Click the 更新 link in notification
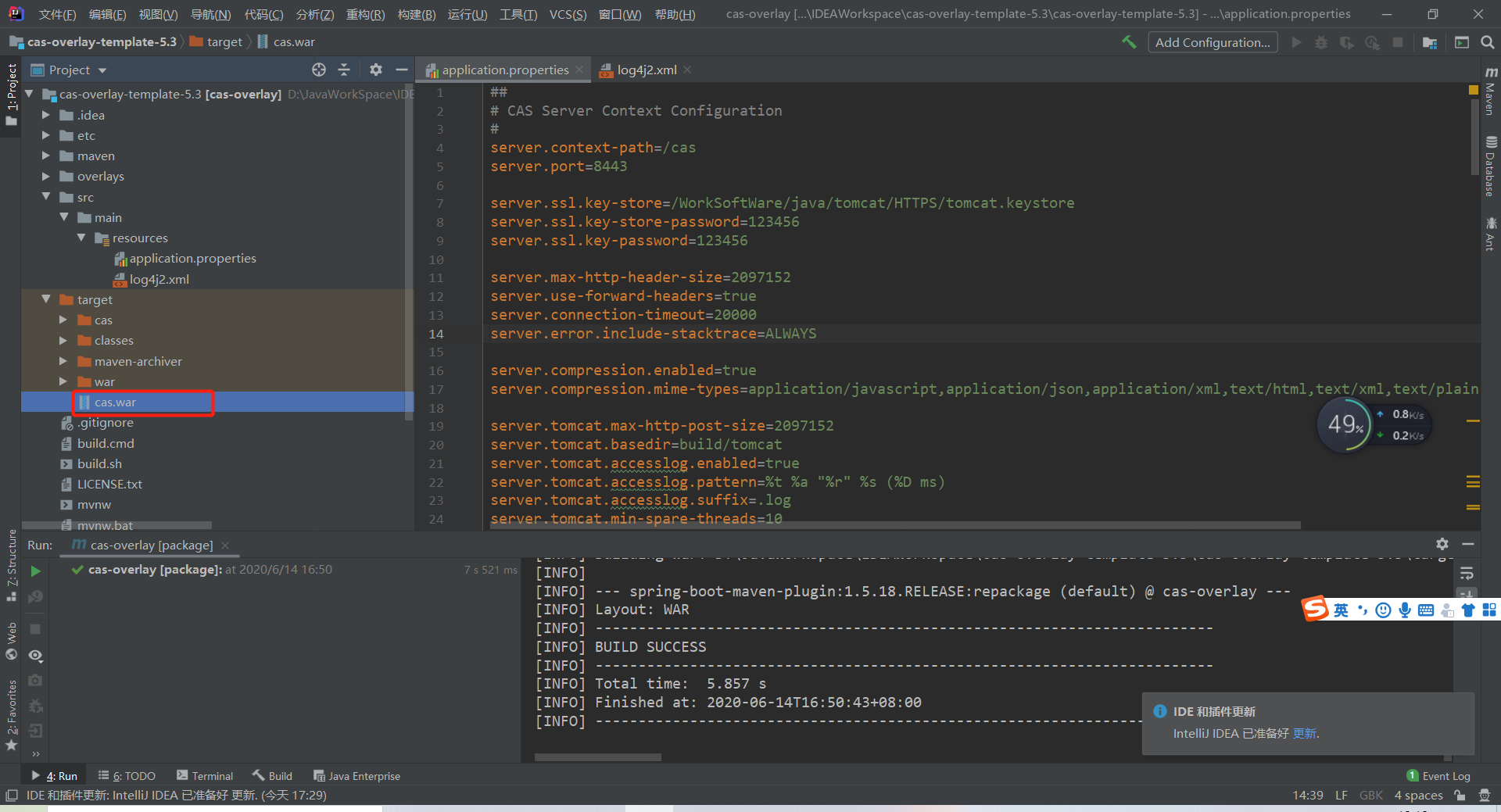 [x=1305, y=733]
